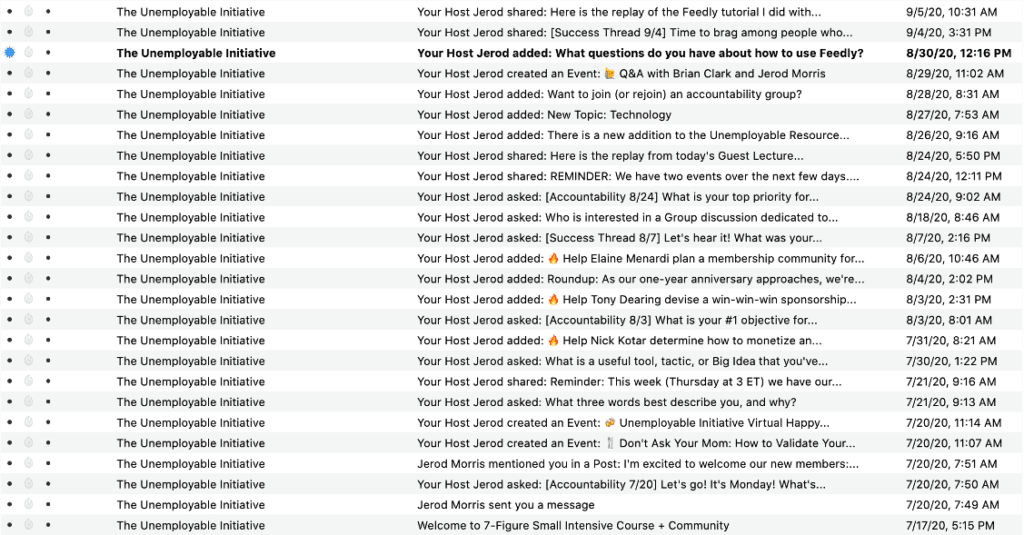Image resolution: width=1024 pixels, height=535 pixels.
Task: Toggle the first status dot on Jerod Morris message row
Action: pyautogui.click(x=10, y=505)
